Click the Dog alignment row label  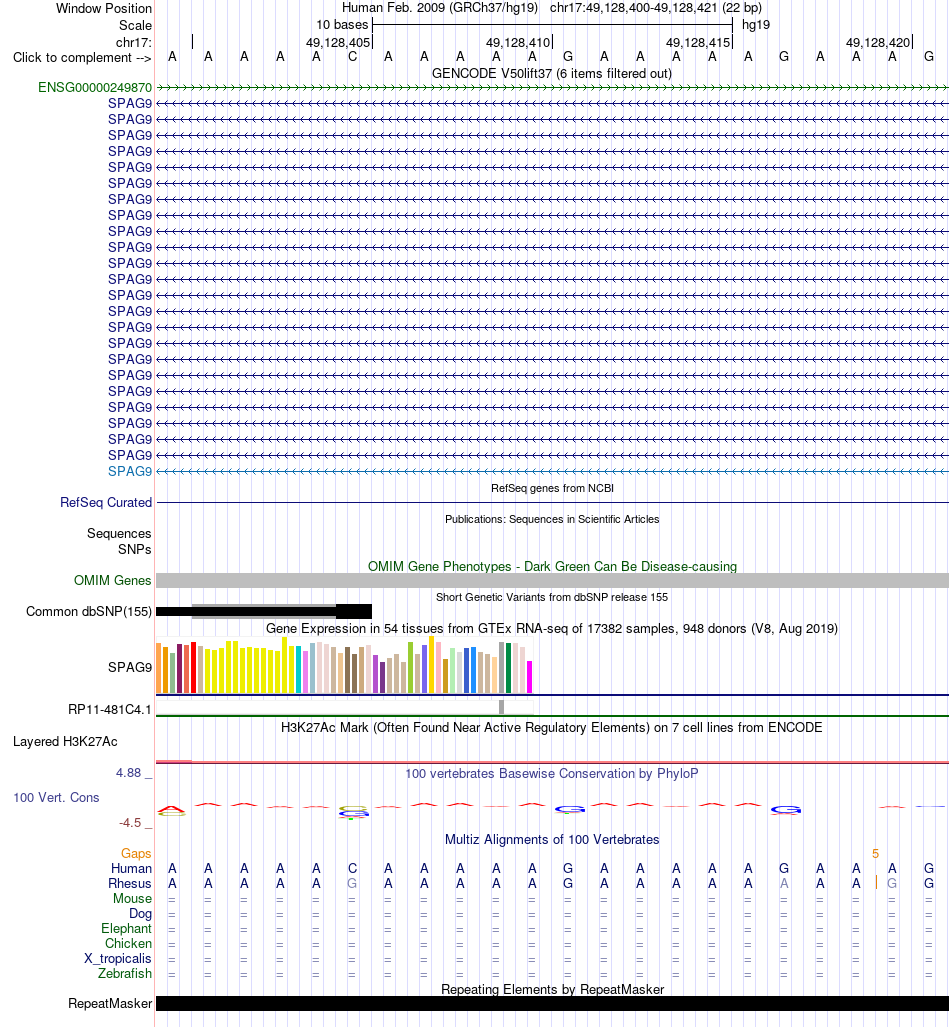click(x=140, y=913)
